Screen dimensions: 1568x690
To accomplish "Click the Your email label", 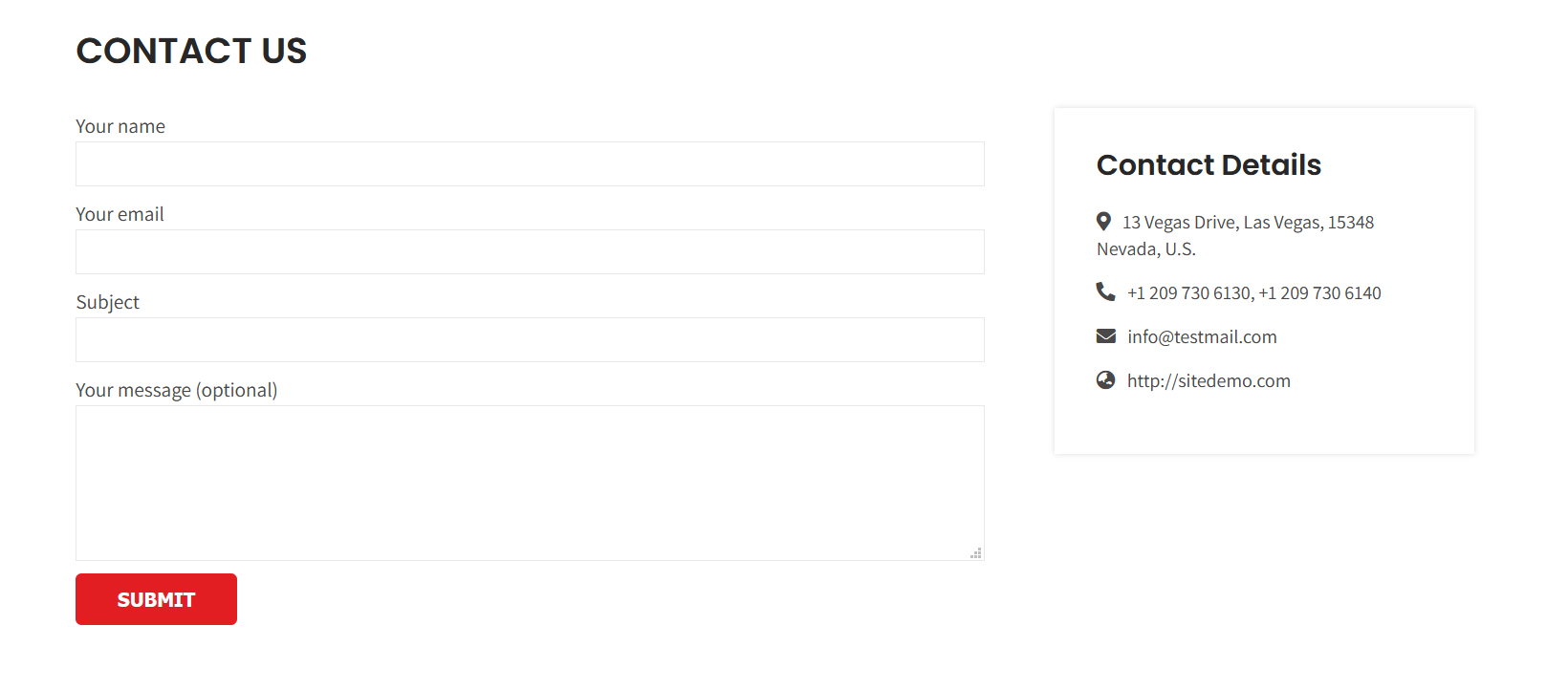I will (x=120, y=214).
